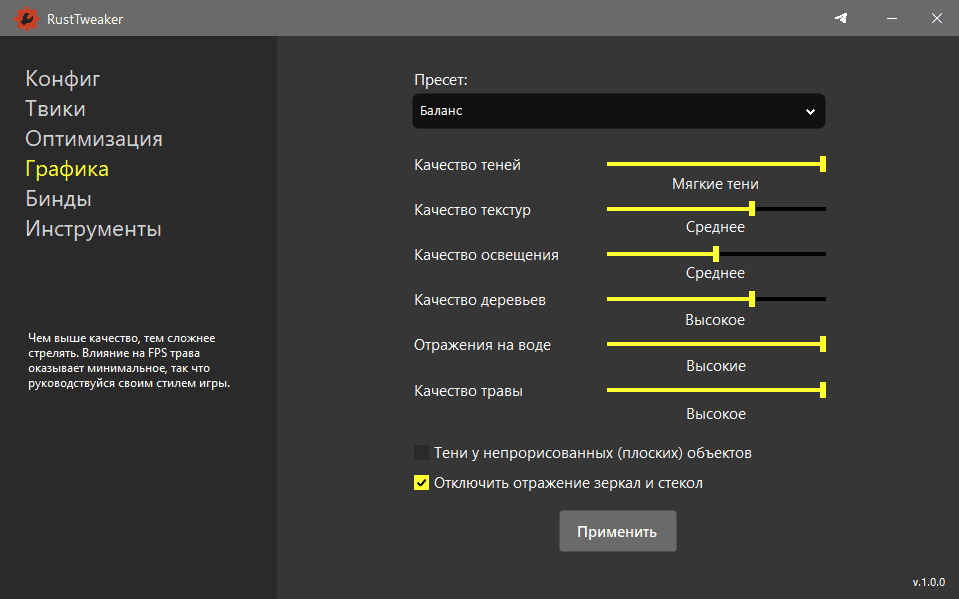This screenshot has width=959, height=599.
Task: Click the Качество текстур slider handle
Action: click(x=752, y=209)
